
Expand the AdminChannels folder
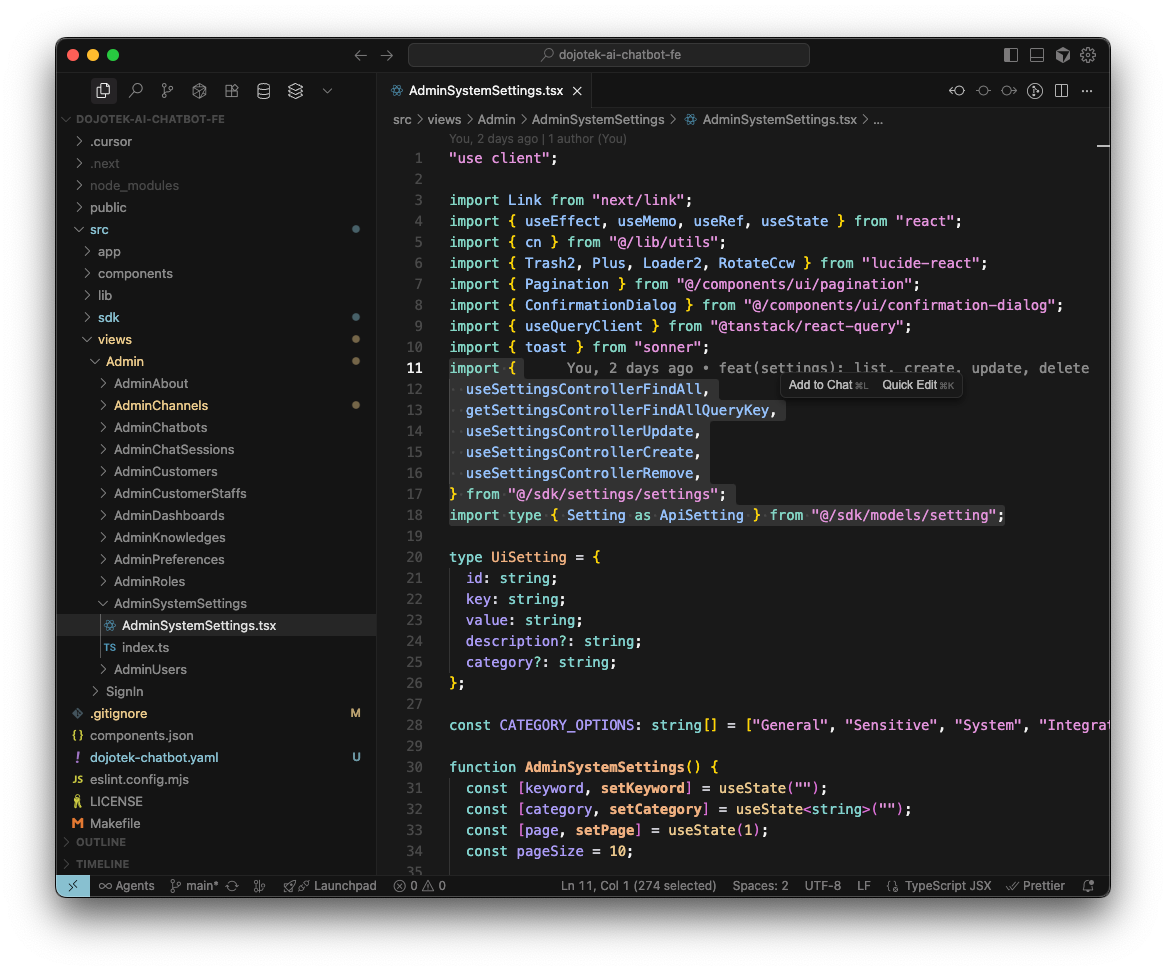pos(160,405)
